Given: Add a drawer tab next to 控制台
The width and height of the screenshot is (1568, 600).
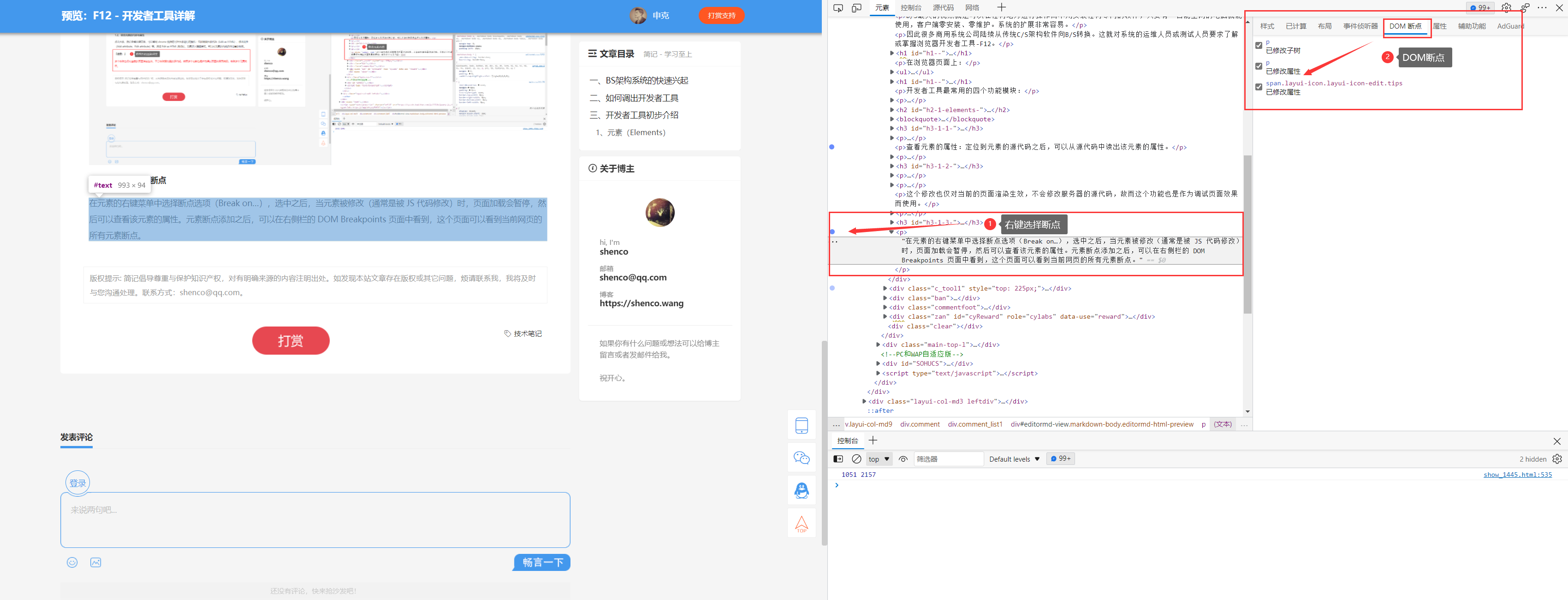Looking at the screenshot, I should click(x=873, y=440).
